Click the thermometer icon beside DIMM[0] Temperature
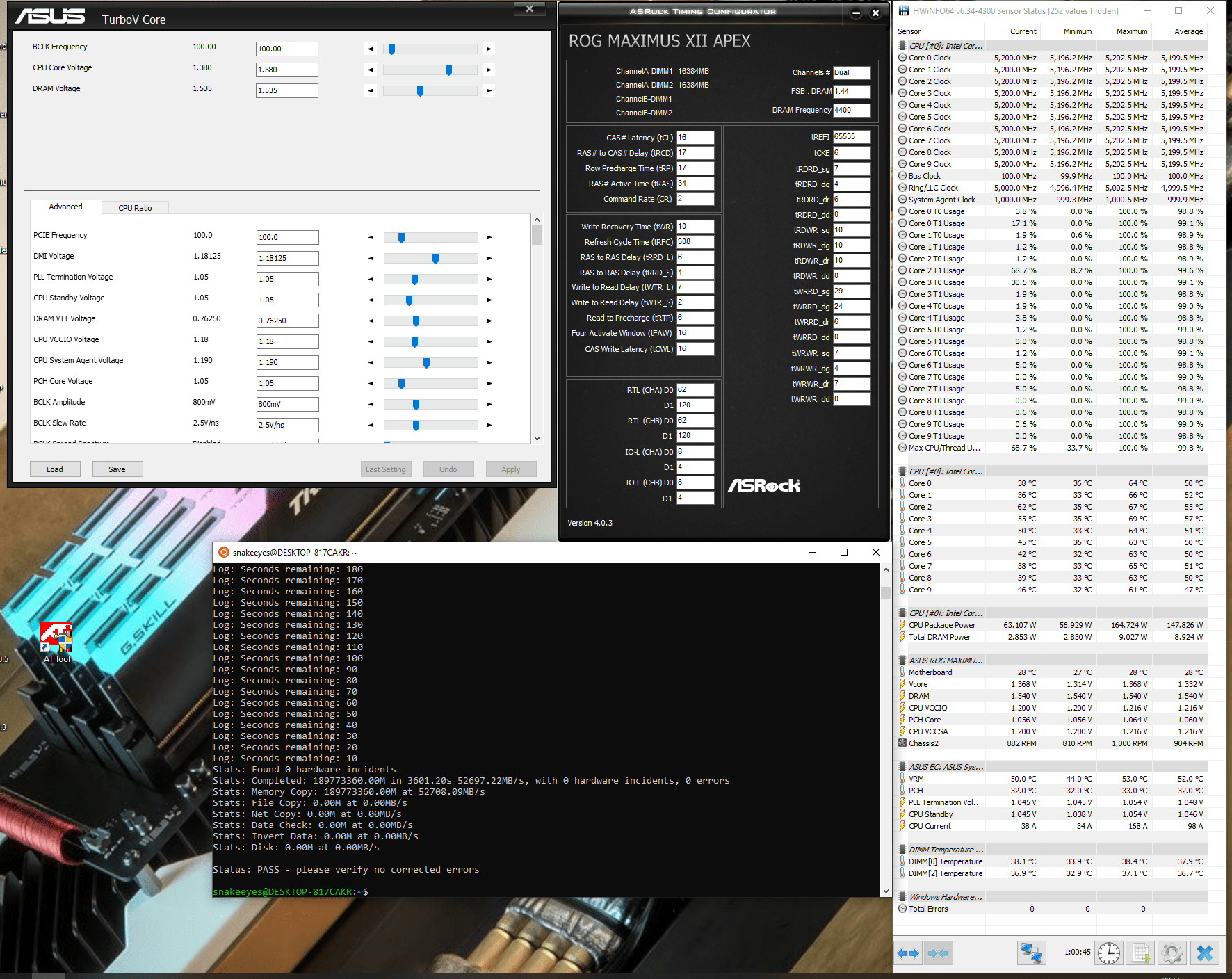The height and width of the screenshot is (979, 1232). (x=902, y=861)
